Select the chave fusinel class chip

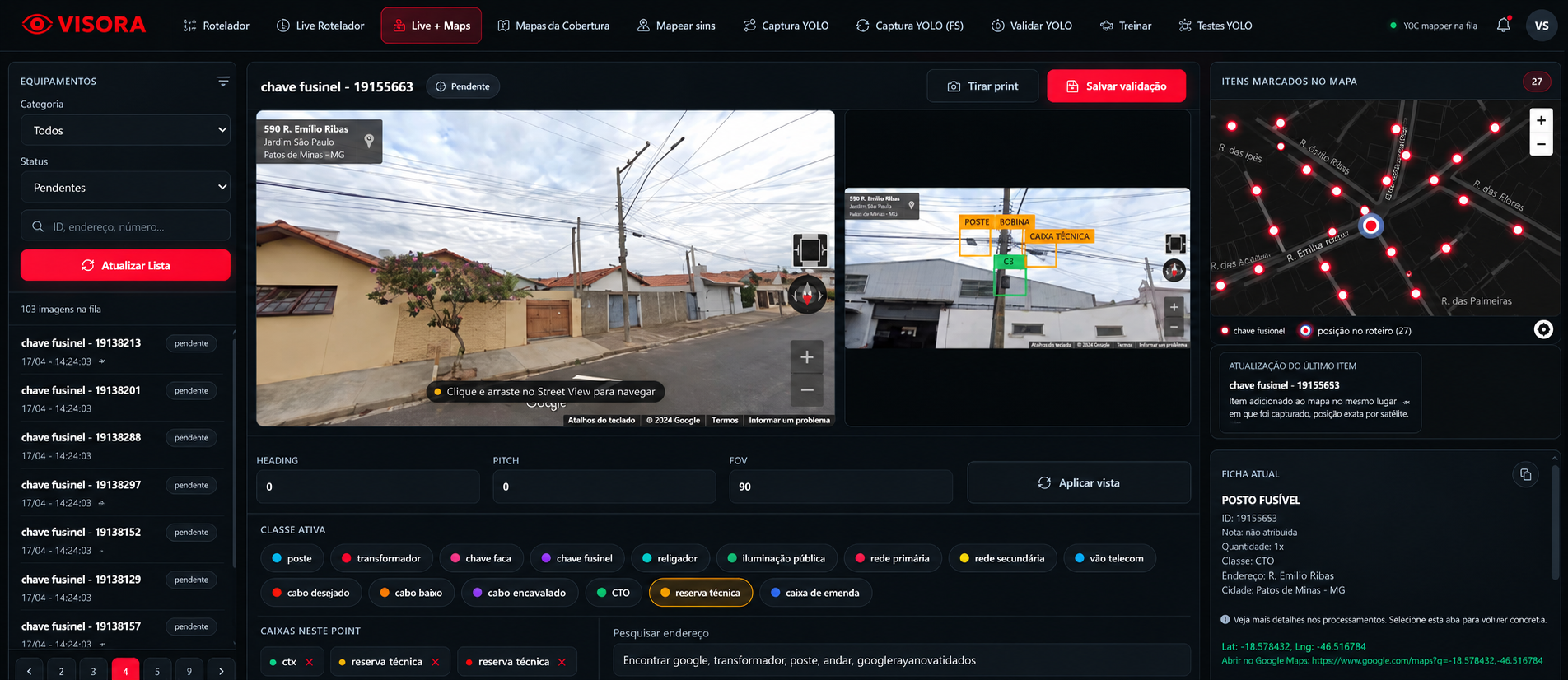pyautogui.click(x=577, y=558)
